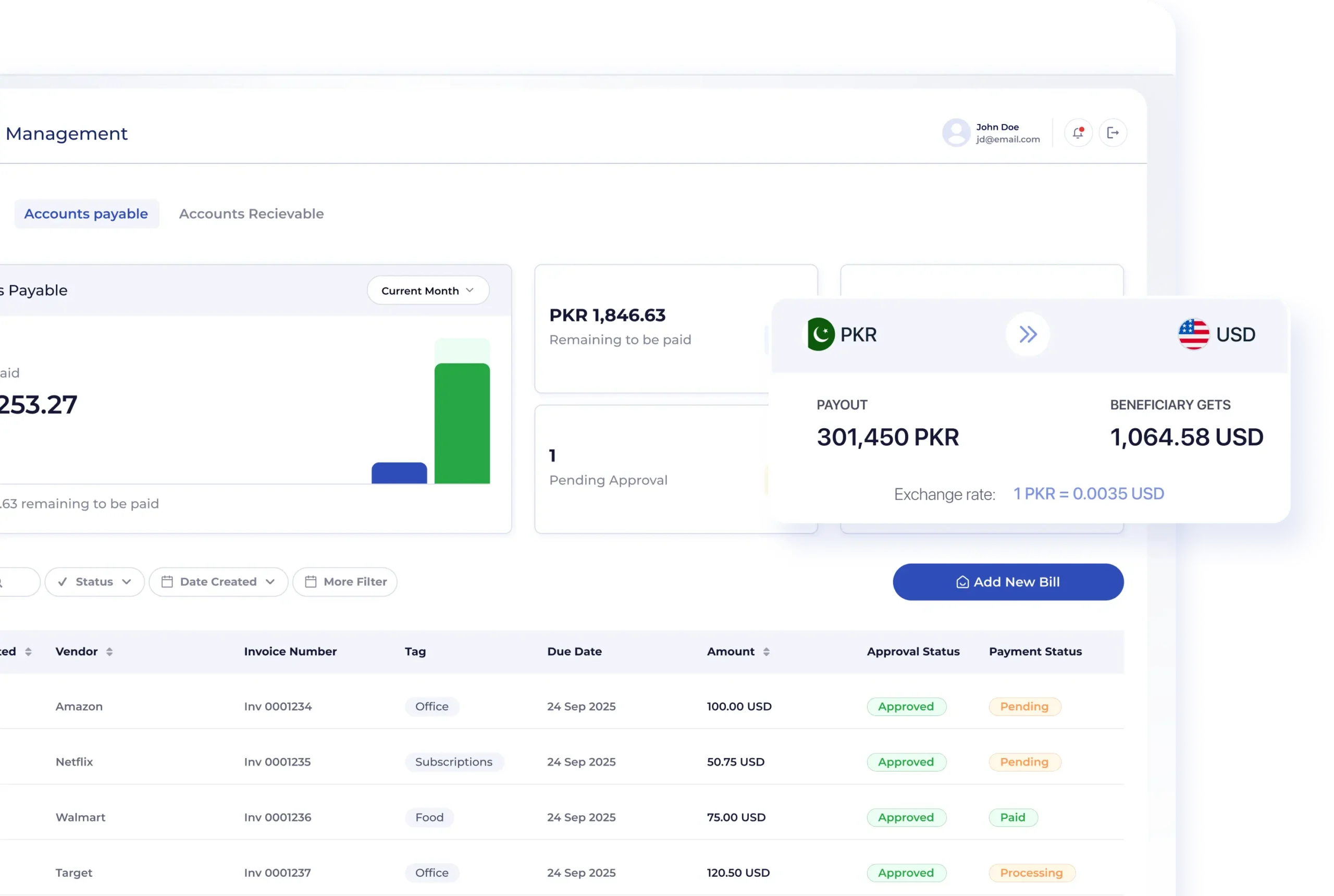Sort the table by Amount column
The height and width of the screenshot is (896, 1334).
click(766, 652)
